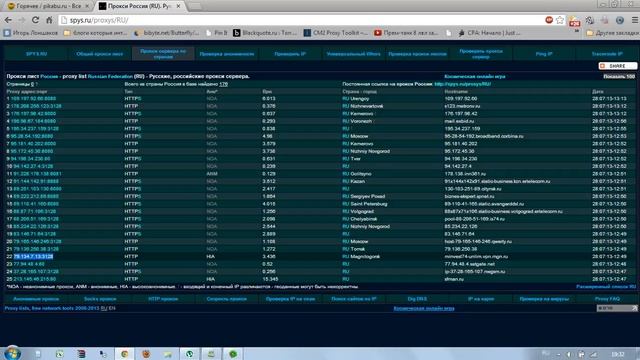Image resolution: width=640 pixels, height=360 pixels.
Task: Click the browser forward arrow
Action: tap(21, 20)
